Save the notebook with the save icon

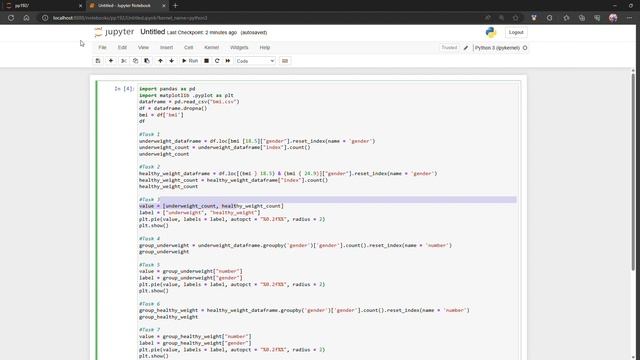coord(98,61)
